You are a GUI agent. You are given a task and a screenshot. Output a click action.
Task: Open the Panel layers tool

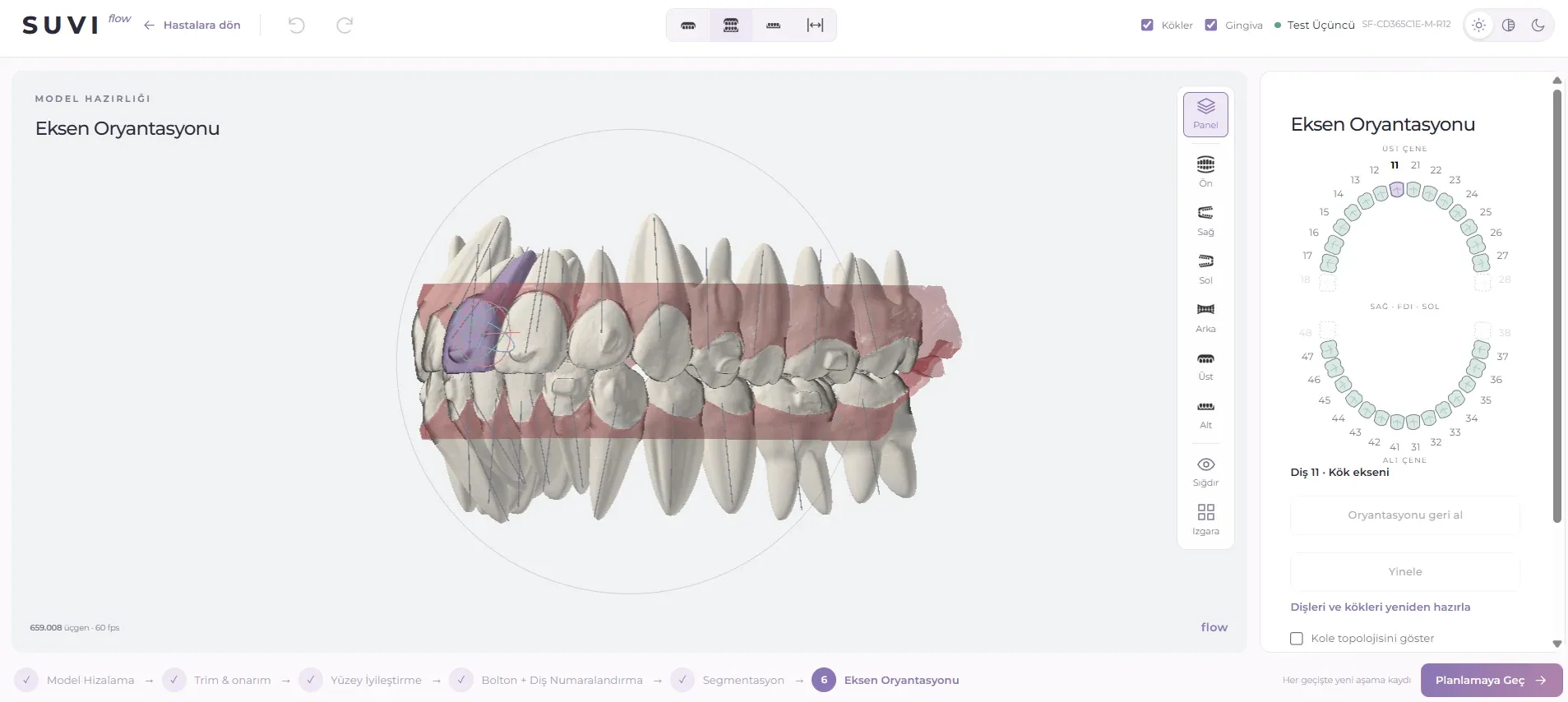1205,113
